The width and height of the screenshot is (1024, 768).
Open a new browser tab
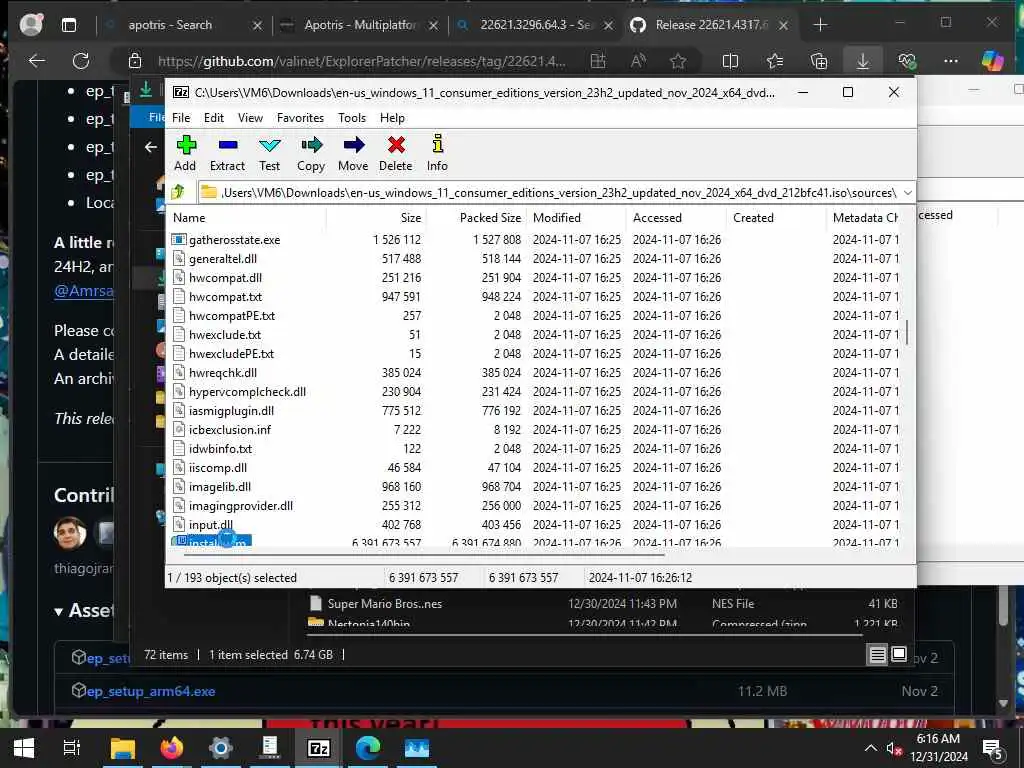(x=820, y=25)
